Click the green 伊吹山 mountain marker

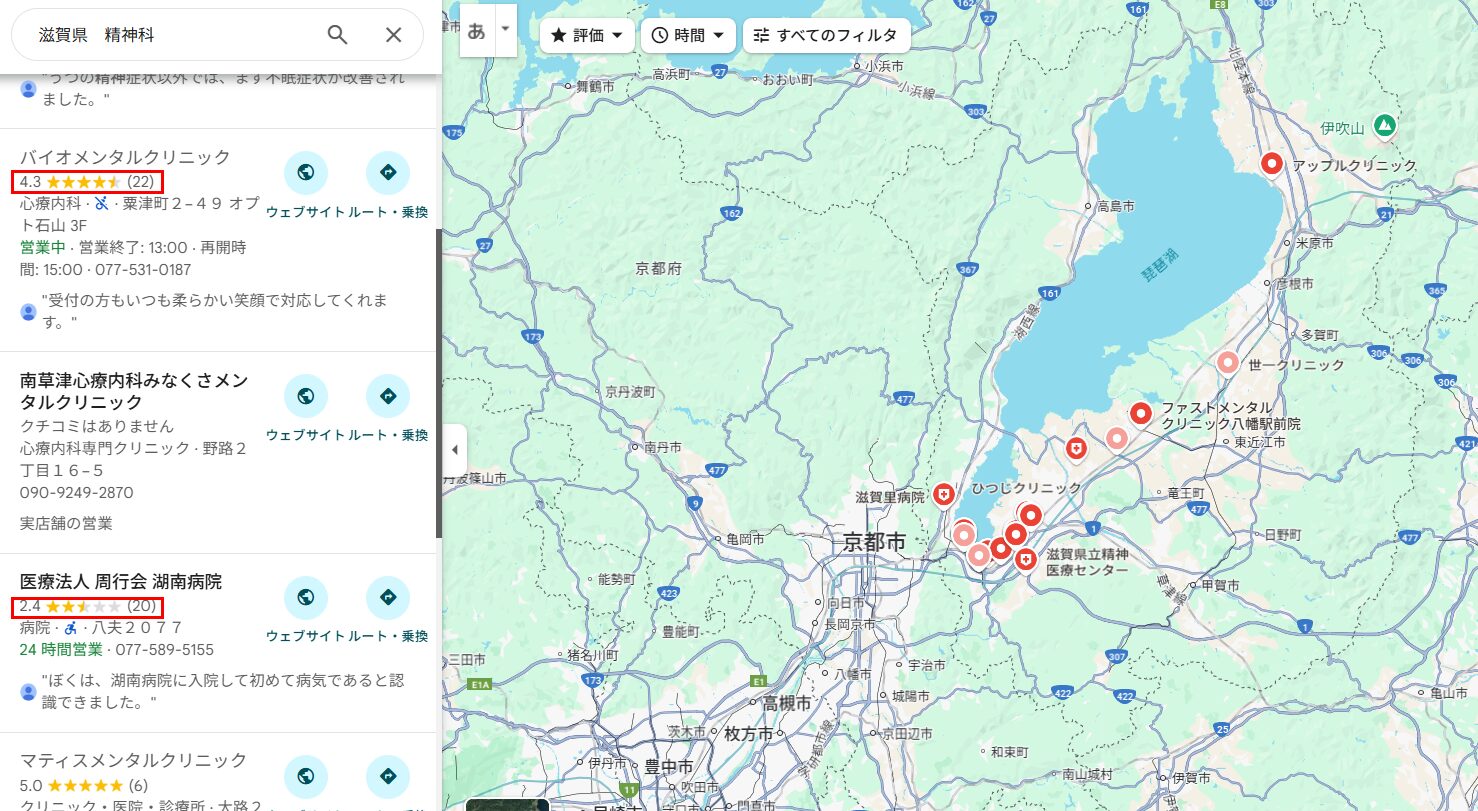1384,126
